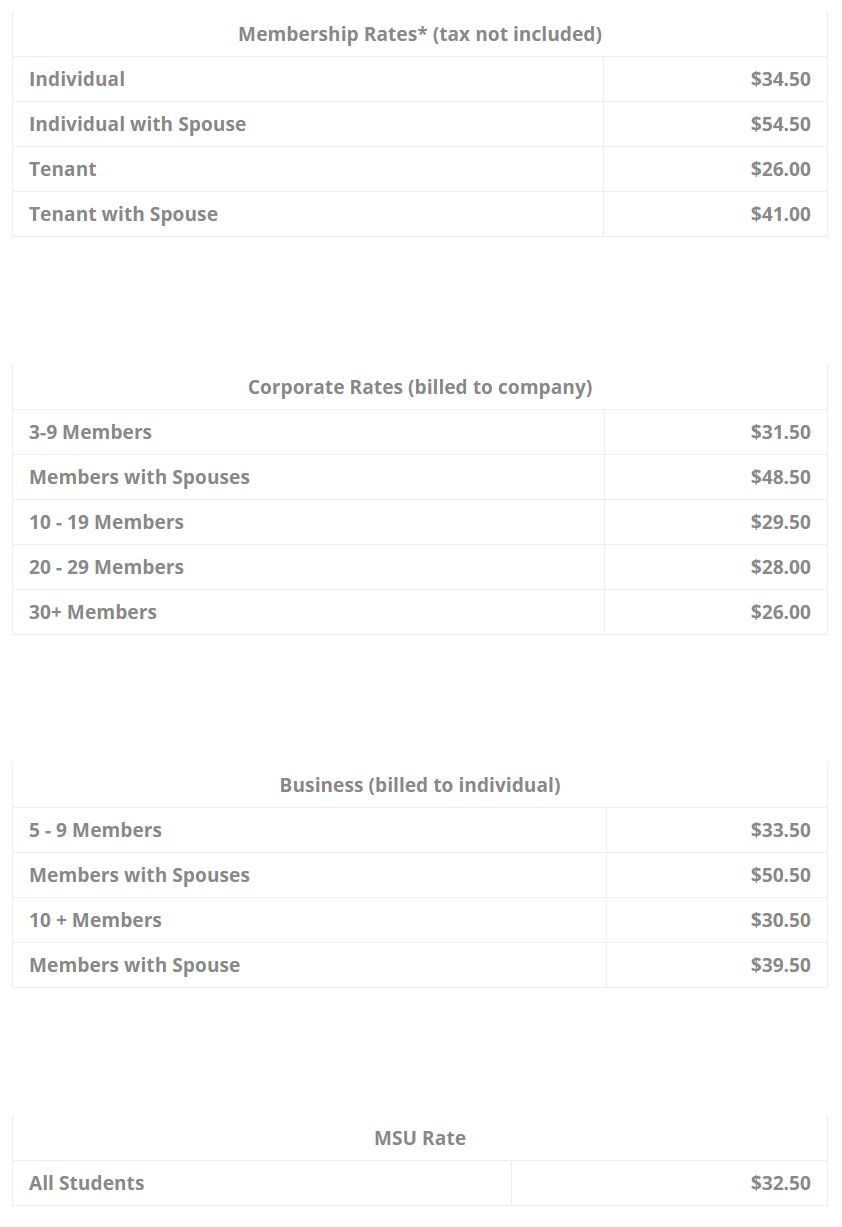Screen dimensions: 842x1227
Task: Click the $39.50 Members with Spouse price
Action: click(x=780, y=965)
